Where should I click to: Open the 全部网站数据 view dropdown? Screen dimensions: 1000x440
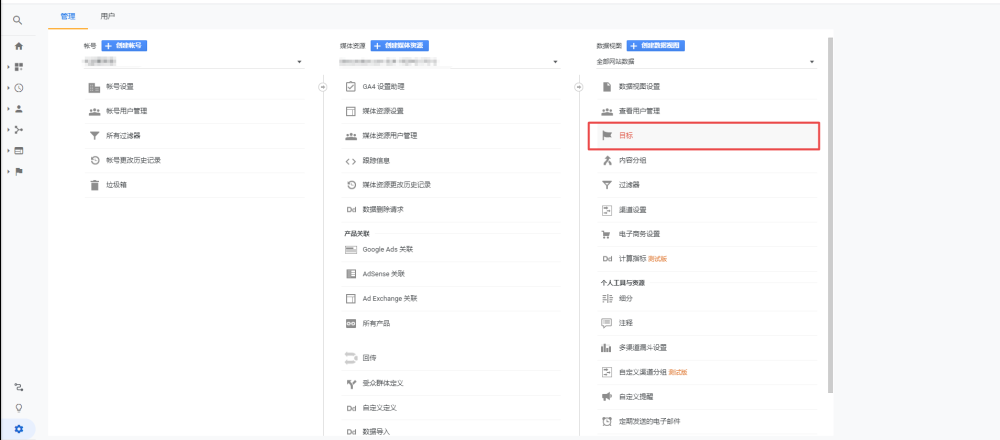[704, 63]
